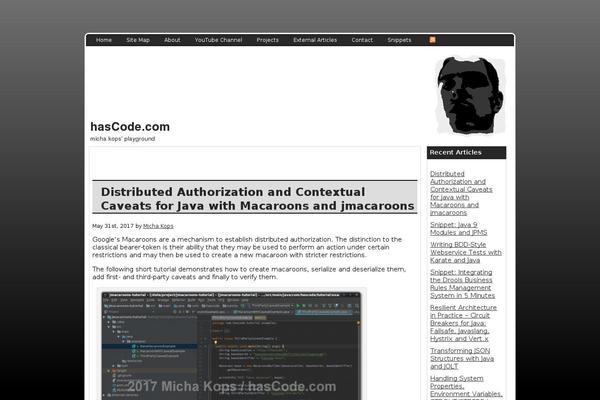
Task: Open the RSS feed icon
Action: click(432, 40)
